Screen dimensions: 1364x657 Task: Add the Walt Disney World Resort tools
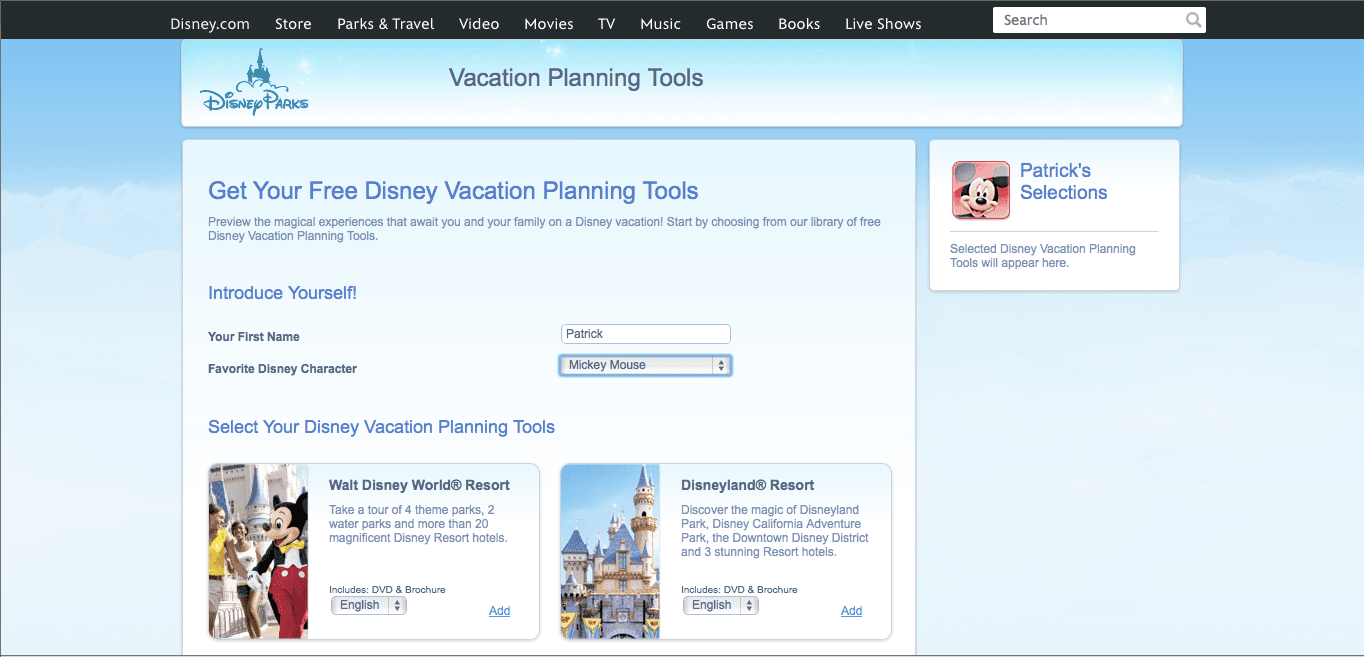tap(499, 611)
